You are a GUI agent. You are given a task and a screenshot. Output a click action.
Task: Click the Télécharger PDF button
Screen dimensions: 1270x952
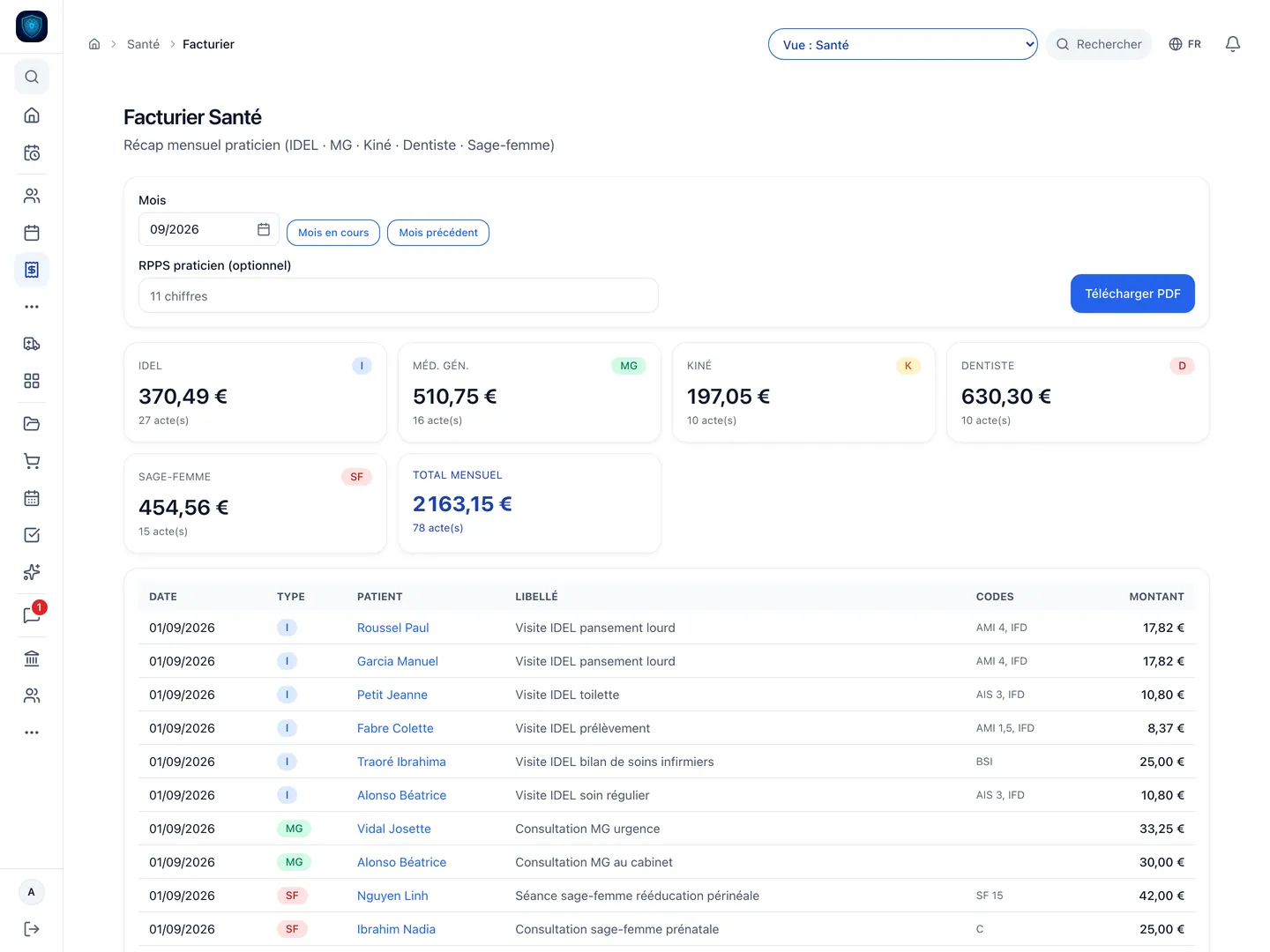[1132, 294]
